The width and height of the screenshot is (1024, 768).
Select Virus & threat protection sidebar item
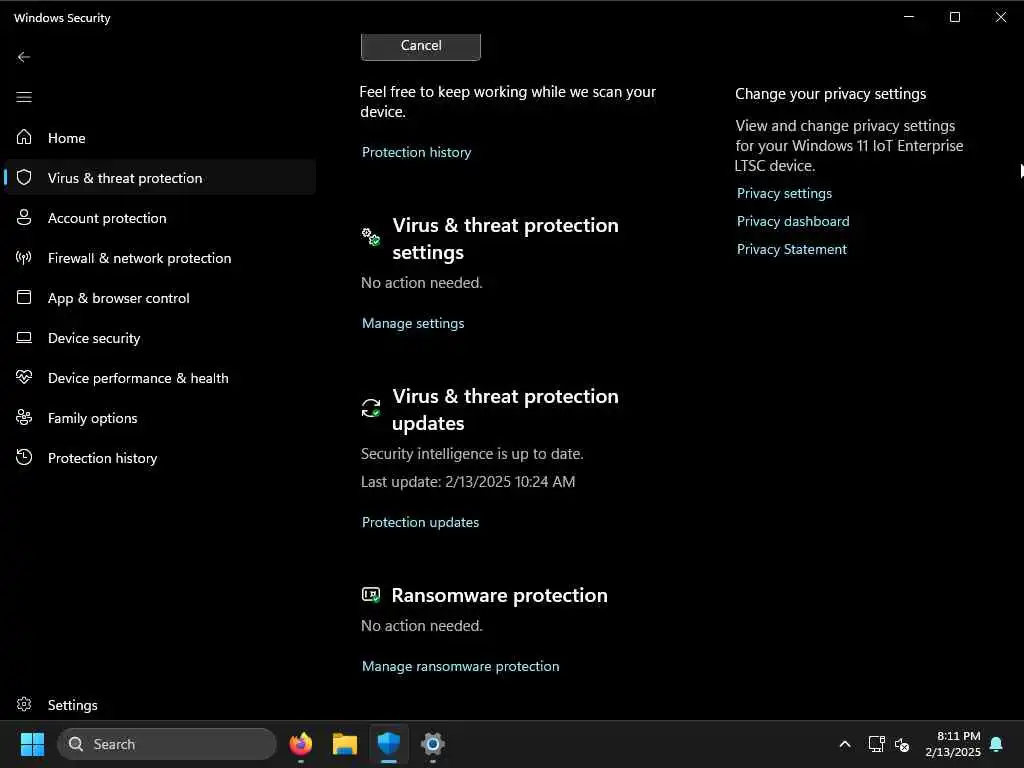160,177
